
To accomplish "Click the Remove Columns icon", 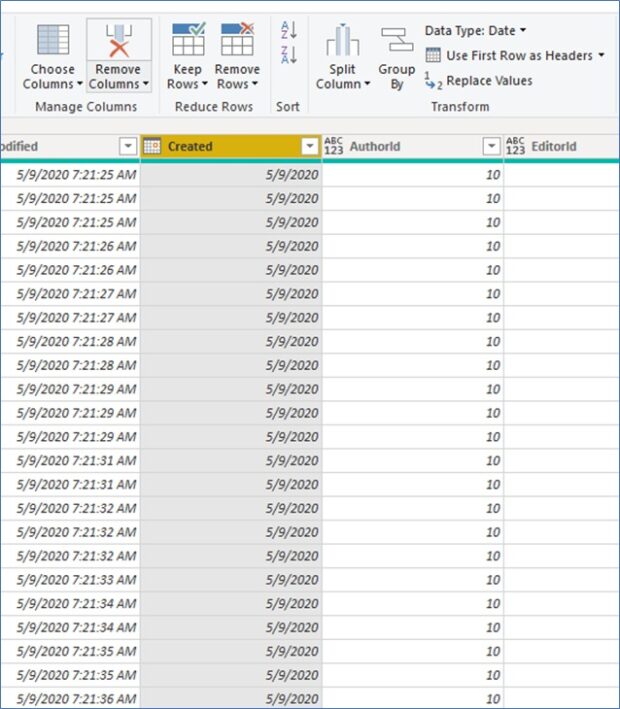I will (119, 41).
